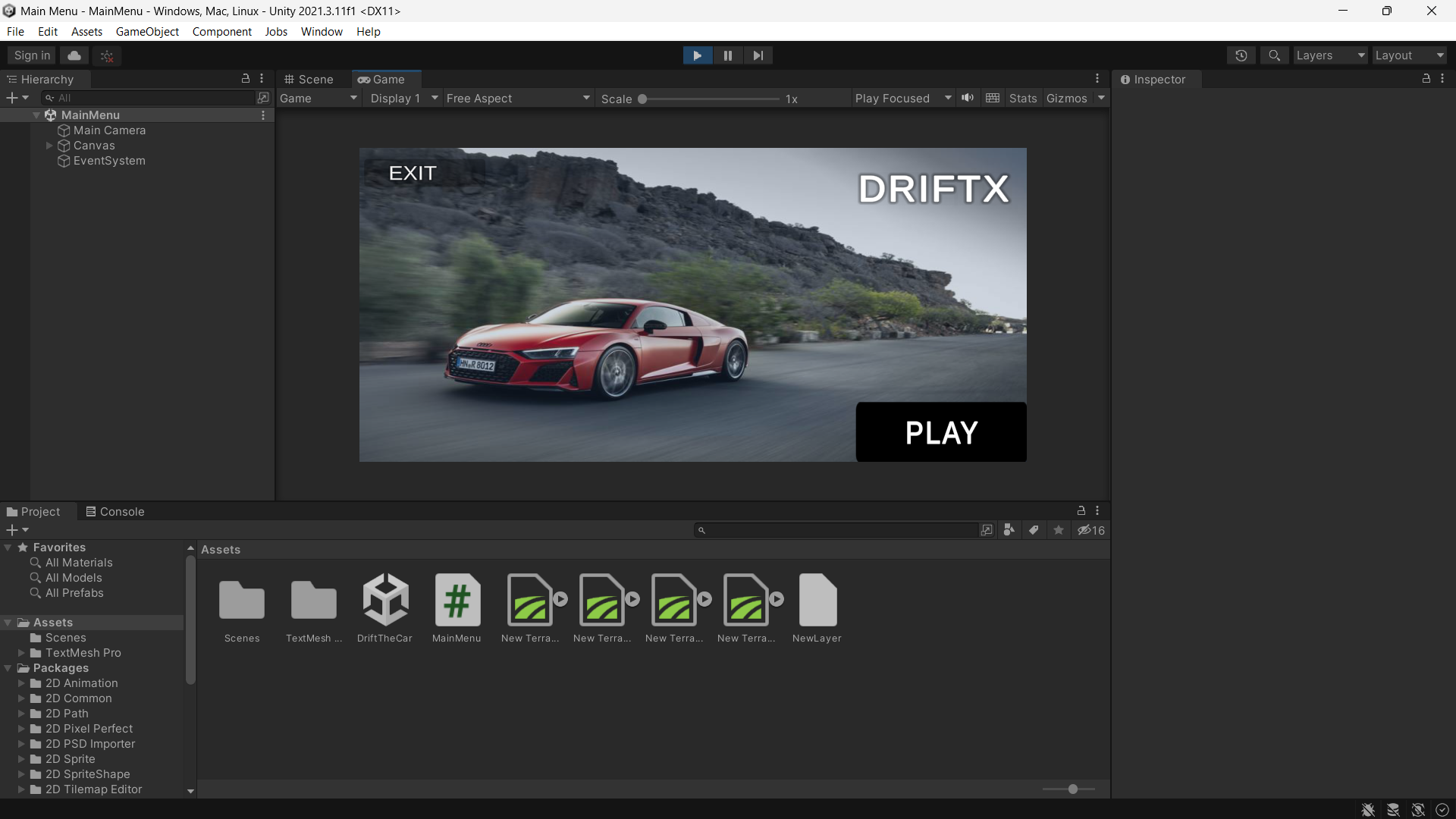Expand the Canvas tree item
The image size is (1456, 819).
pyautogui.click(x=48, y=145)
